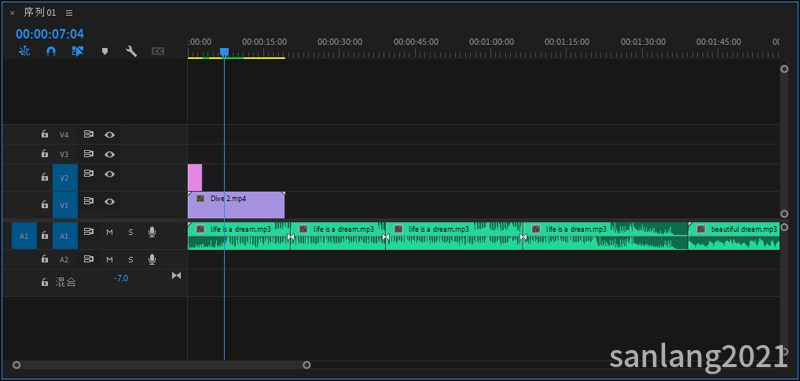Click the mix track output icon
This screenshot has width=800, height=381.
(176, 275)
